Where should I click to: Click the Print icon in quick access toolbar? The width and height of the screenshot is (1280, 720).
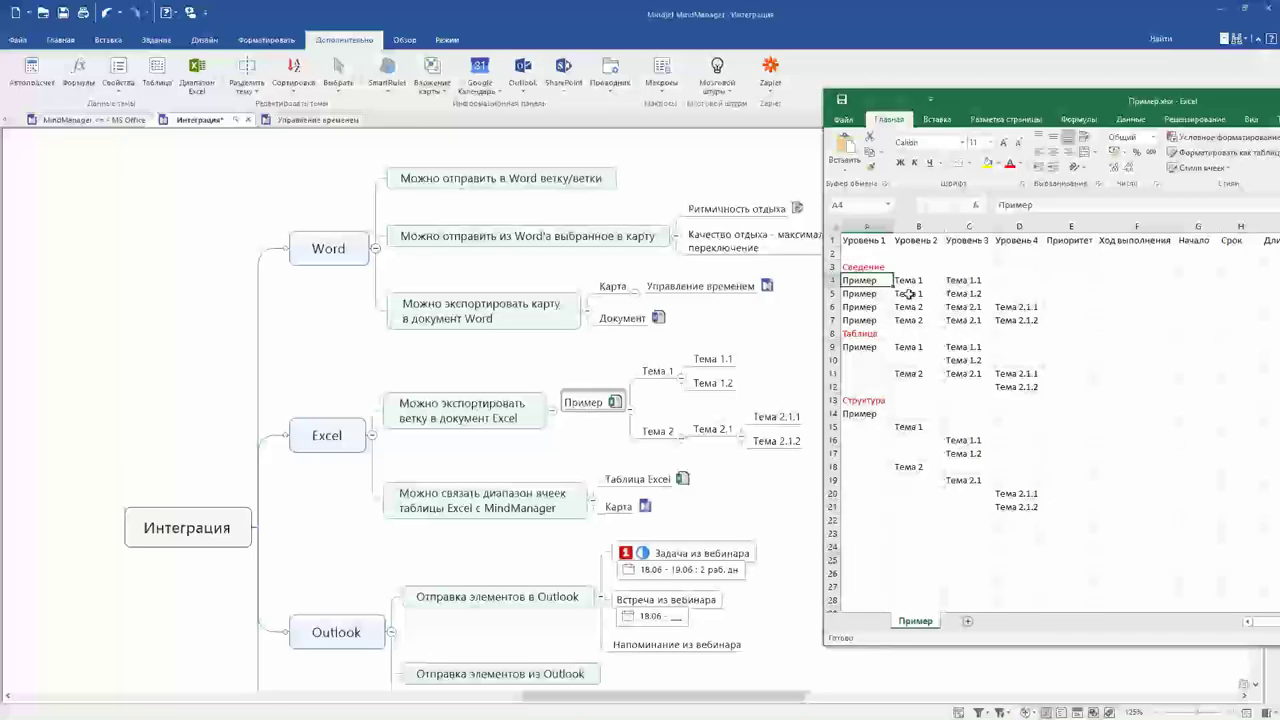83,13
